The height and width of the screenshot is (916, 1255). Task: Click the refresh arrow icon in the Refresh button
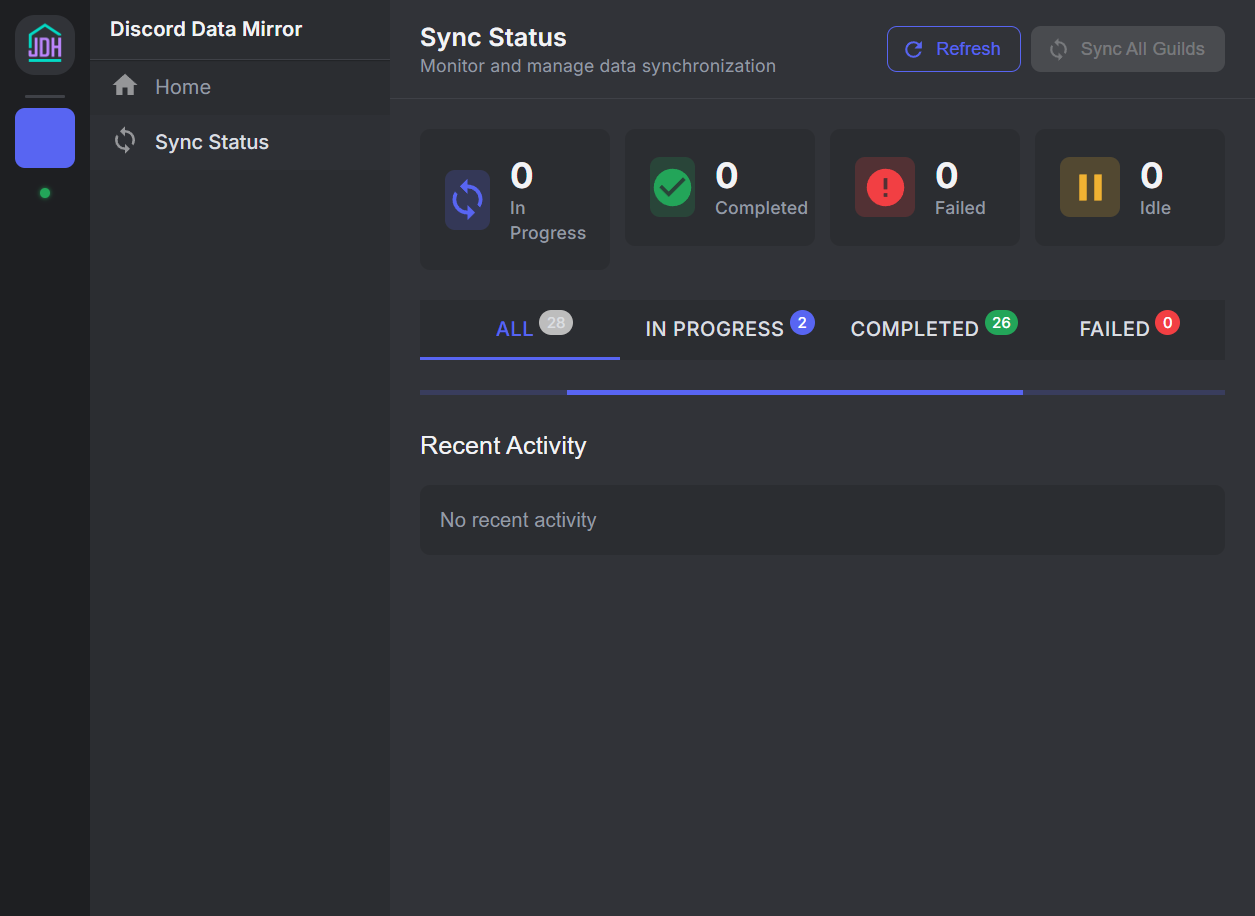[x=912, y=48]
